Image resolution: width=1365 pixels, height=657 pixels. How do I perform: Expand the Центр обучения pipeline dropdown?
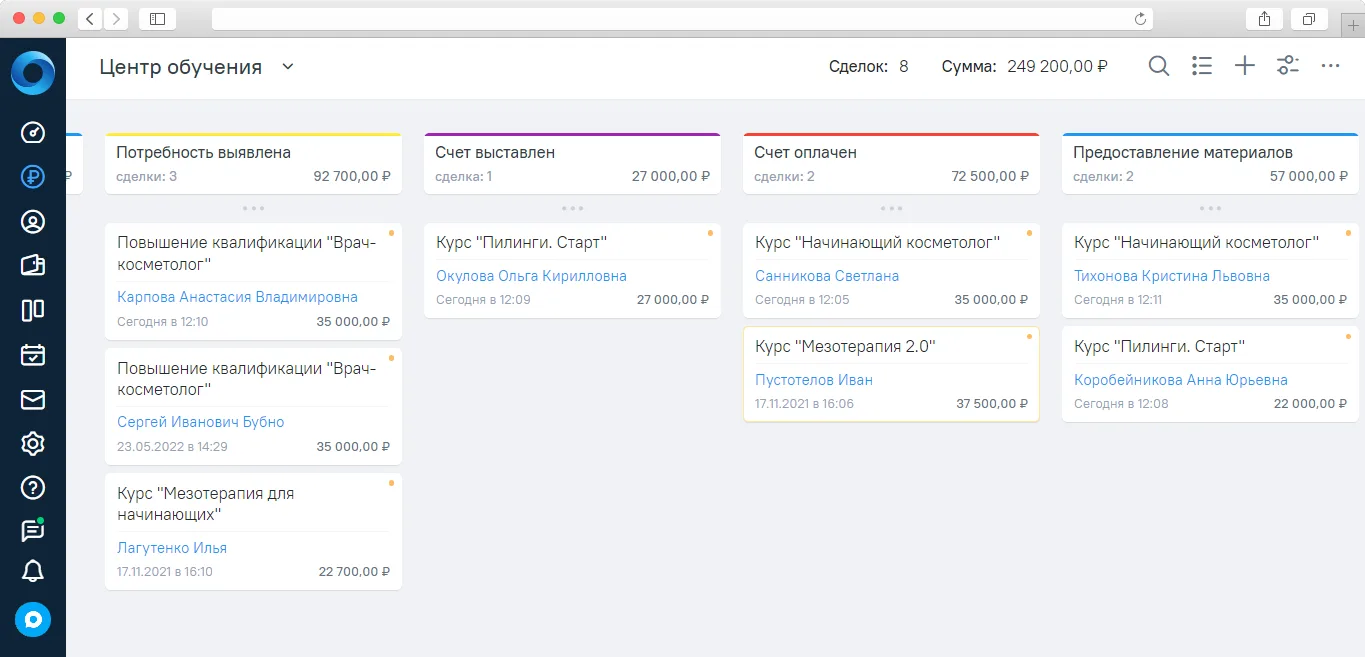[x=288, y=67]
